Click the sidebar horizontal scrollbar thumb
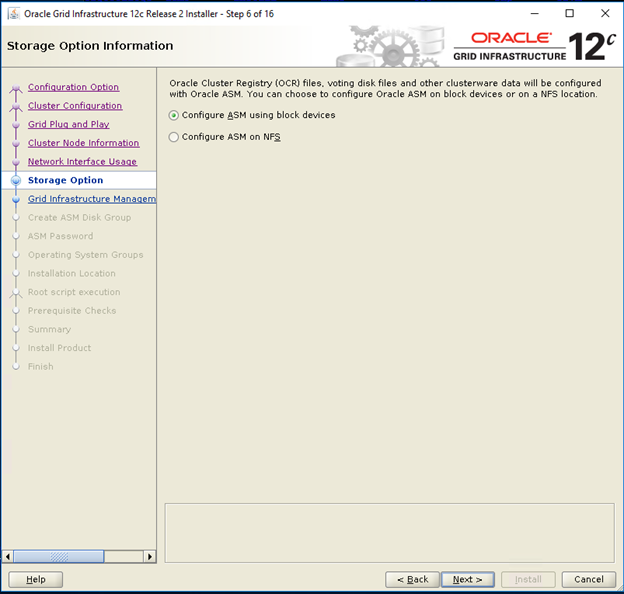 [x=59, y=556]
